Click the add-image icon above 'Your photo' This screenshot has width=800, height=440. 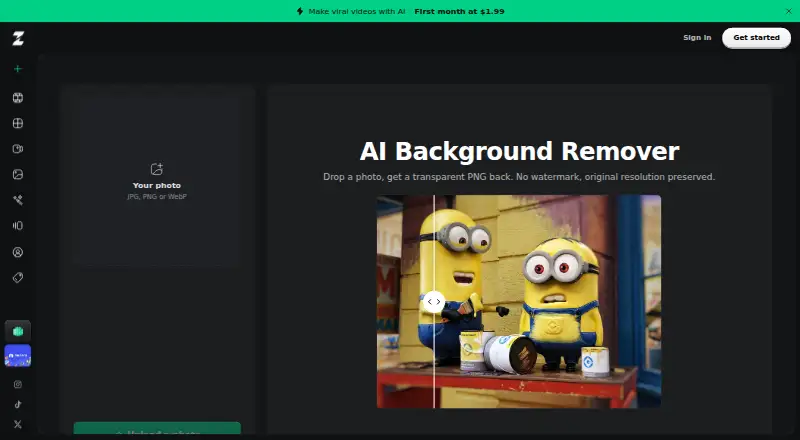click(x=157, y=169)
